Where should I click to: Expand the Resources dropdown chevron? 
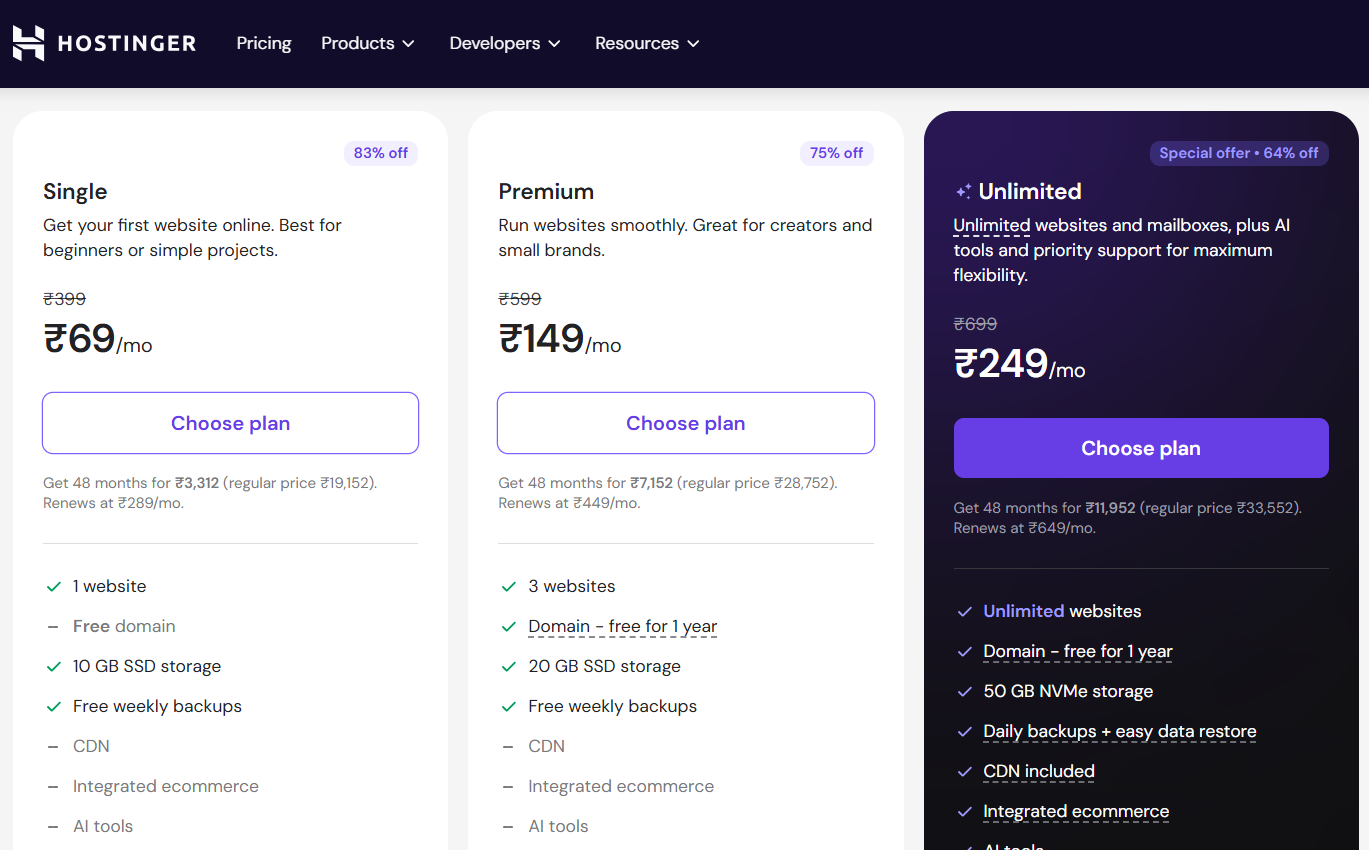(x=693, y=43)
